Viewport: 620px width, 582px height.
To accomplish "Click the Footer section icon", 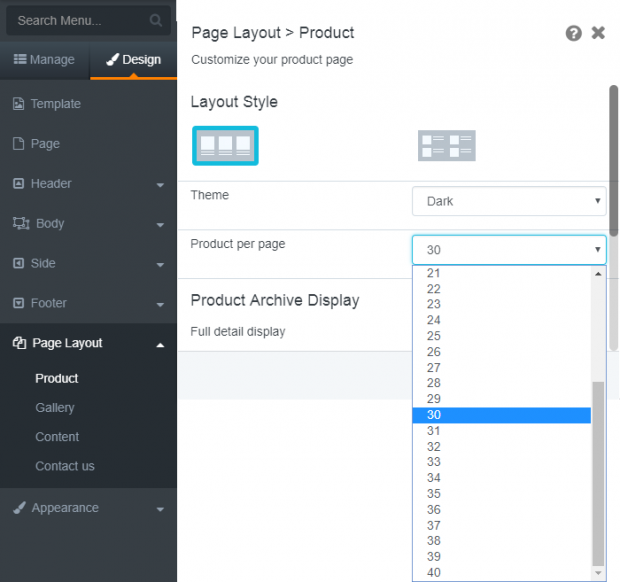I will tap(18, 303).
